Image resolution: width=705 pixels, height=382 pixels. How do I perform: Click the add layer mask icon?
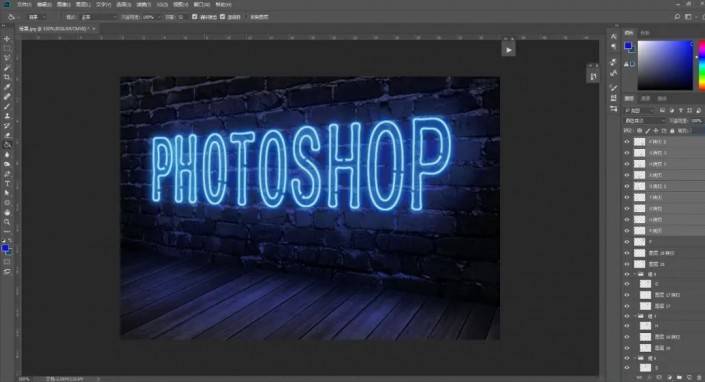point(660,378)
